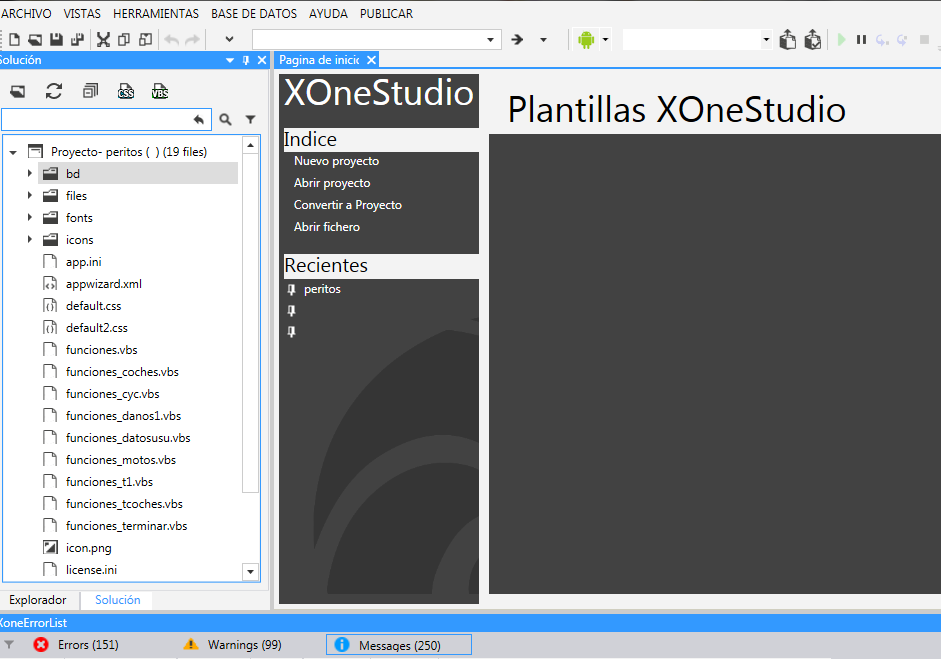Switch to the Solución bottom tab
This screenshot has height=659, width=941.
coord(118,600)
